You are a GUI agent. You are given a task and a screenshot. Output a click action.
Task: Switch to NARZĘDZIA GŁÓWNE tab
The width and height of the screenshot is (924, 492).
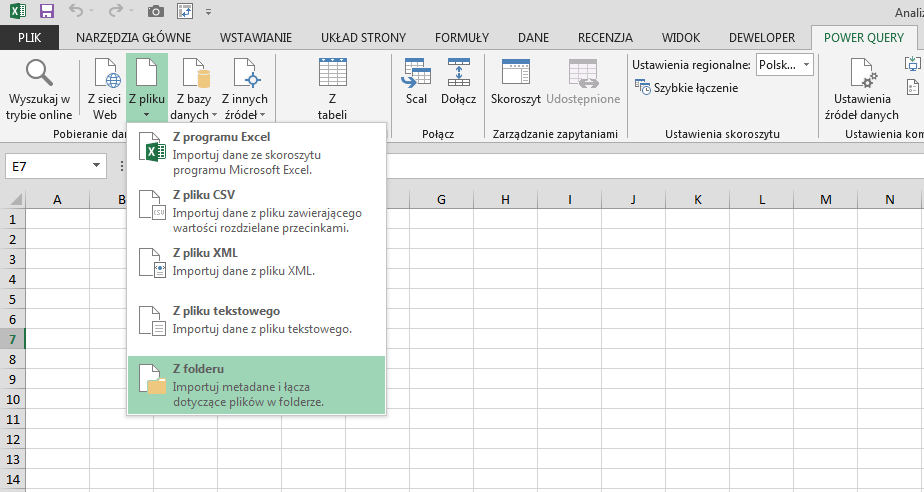click(x=134, y=38)
